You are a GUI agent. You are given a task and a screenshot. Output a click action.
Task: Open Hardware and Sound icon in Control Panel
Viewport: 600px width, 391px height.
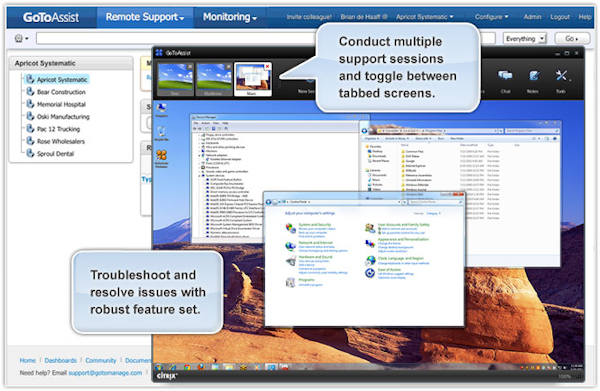tap(291, 261)
